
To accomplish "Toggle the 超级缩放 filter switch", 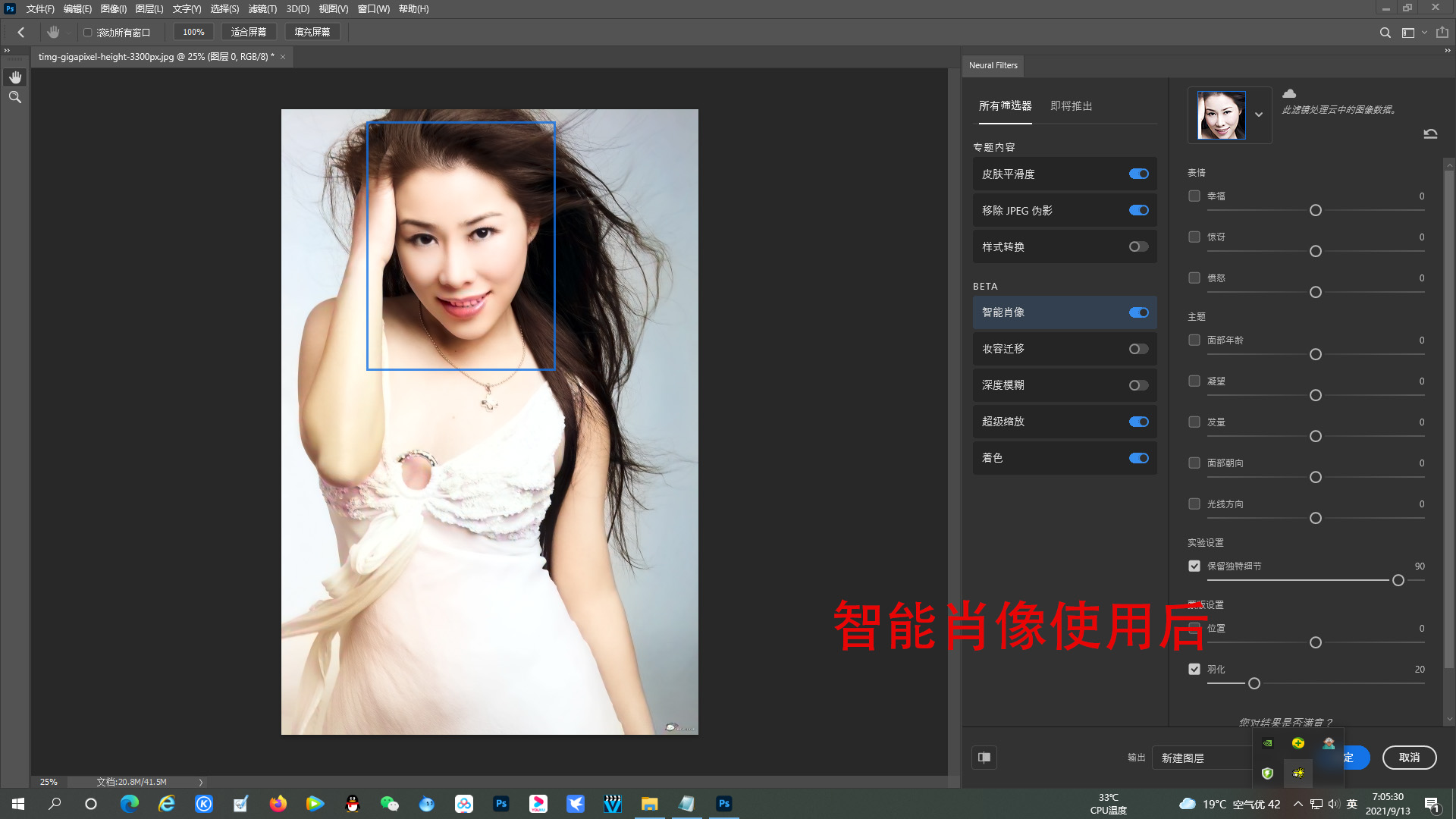I will coord(1138,422).
